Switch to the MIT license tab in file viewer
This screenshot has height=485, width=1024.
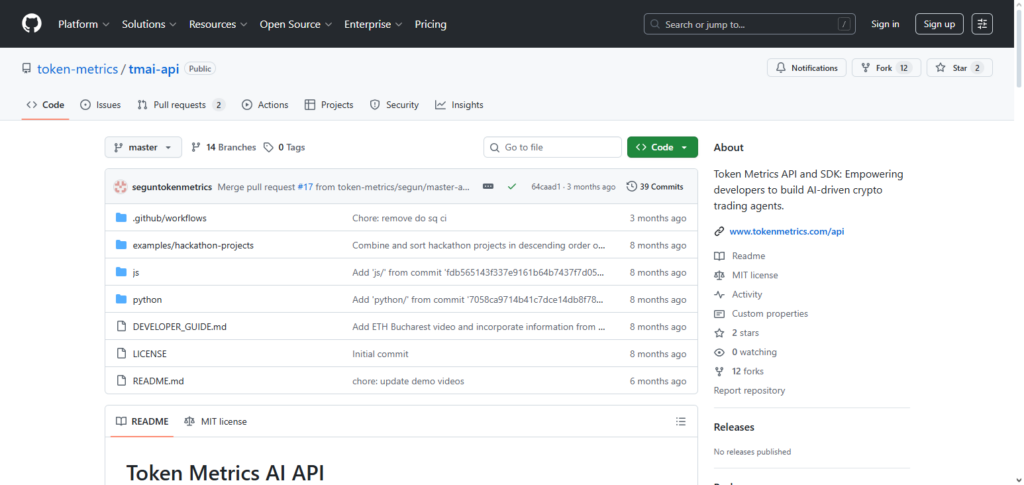click(x=216, y=422)
